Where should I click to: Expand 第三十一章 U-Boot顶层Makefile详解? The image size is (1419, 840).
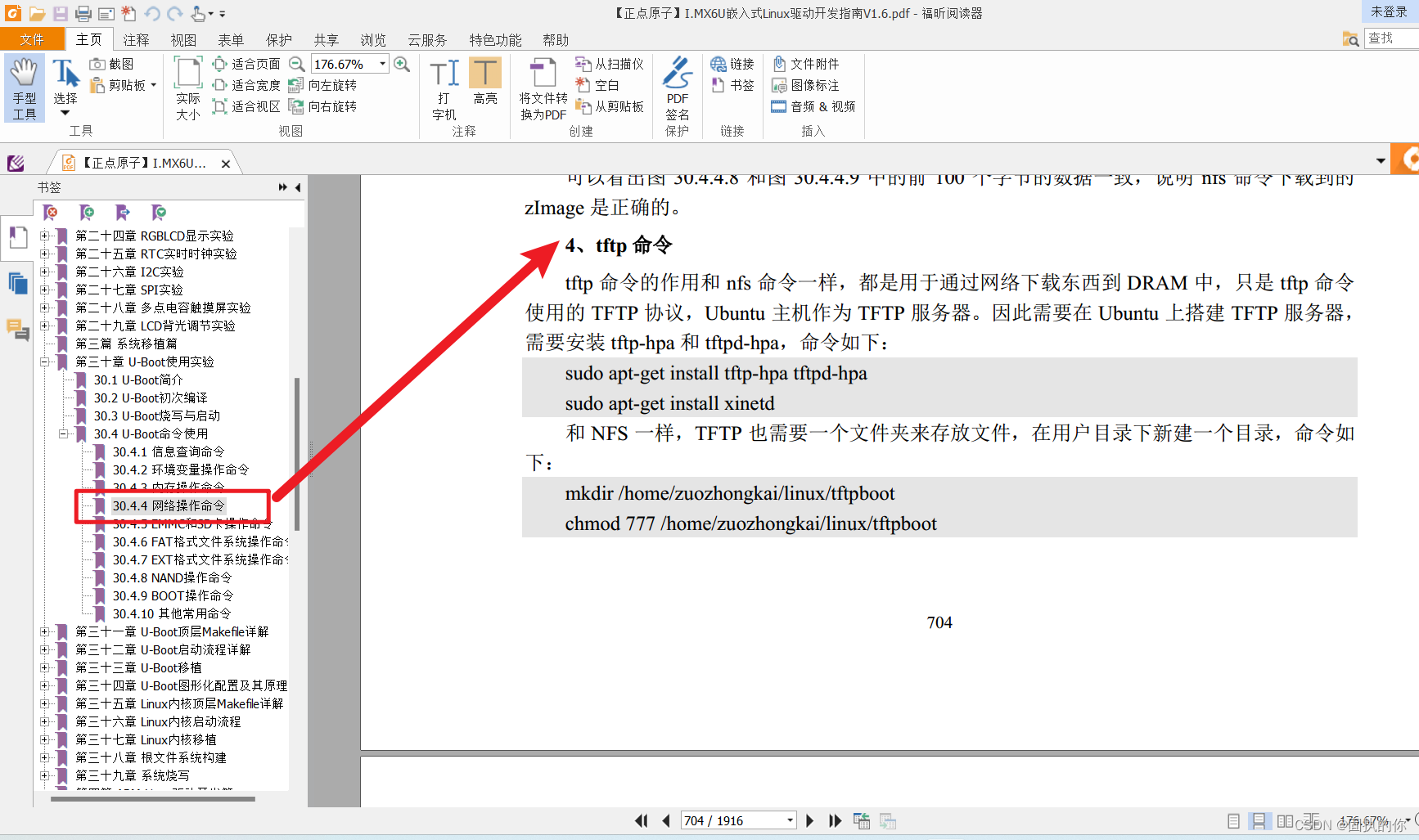pos(45,631)
